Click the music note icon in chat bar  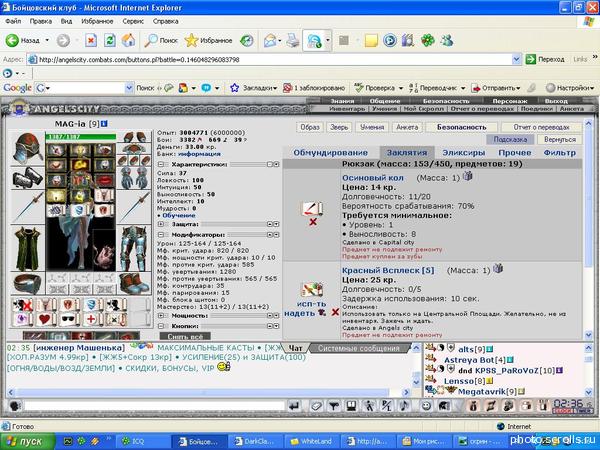[x=404, y=406]
